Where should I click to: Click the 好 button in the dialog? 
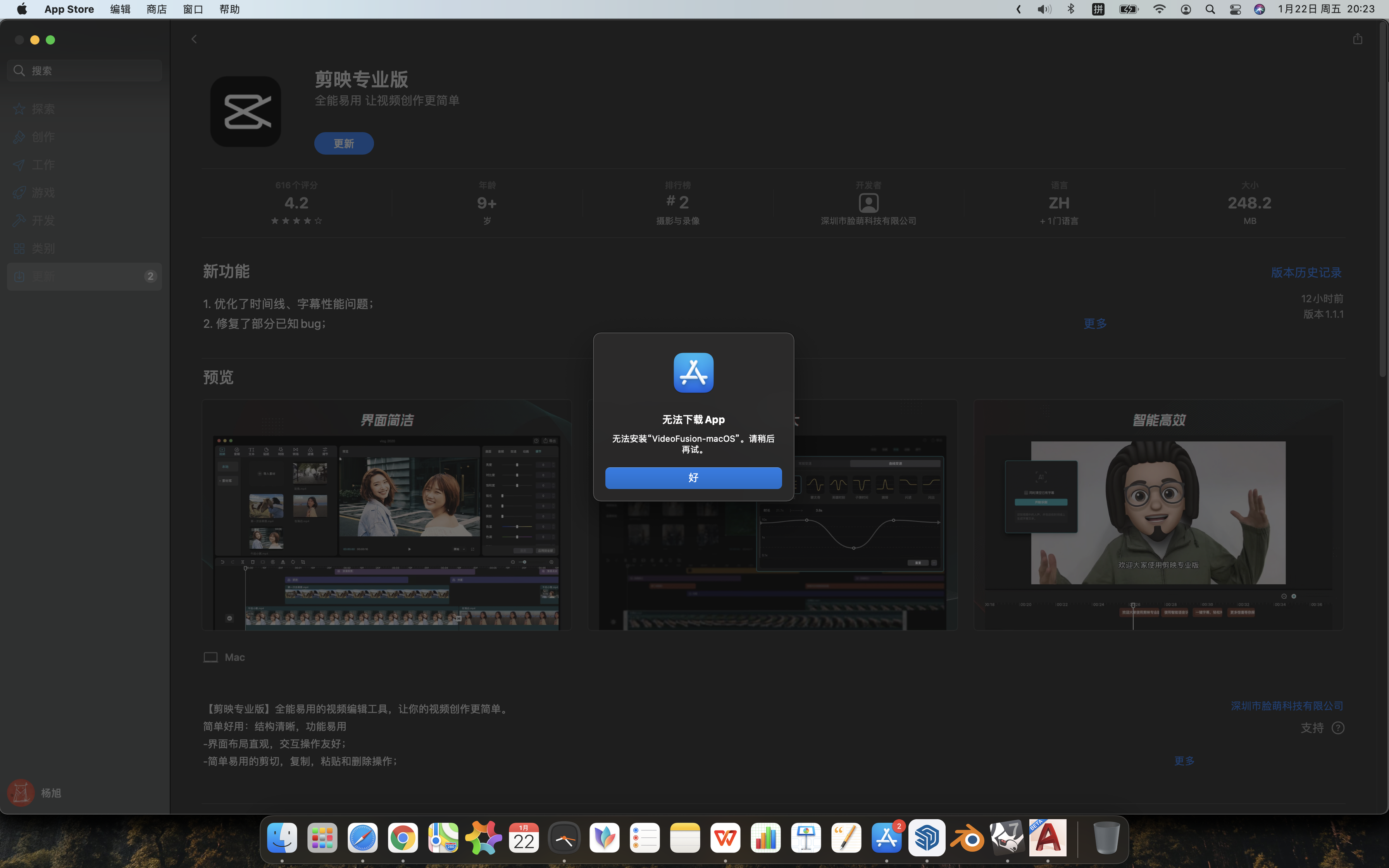(693, 478)
